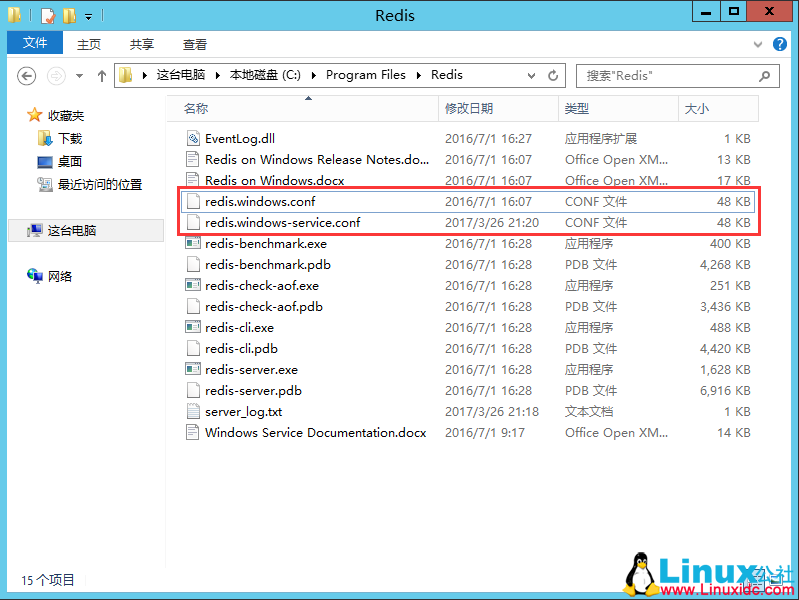The height and width of the screenshot is (600, 799).
Task: Click the magnifier icon in search box
Action: click(764, 75)
